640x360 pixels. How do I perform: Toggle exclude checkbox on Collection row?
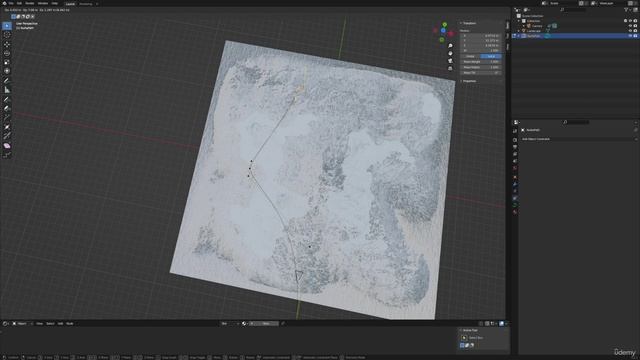(x=625, y=21)
